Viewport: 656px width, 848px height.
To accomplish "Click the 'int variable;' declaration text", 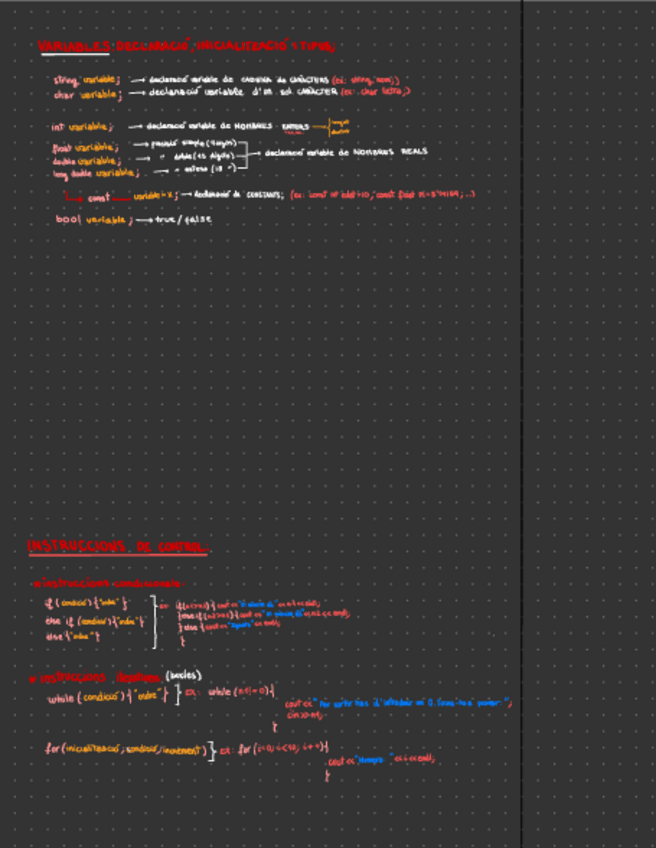I will coord(82,127).
